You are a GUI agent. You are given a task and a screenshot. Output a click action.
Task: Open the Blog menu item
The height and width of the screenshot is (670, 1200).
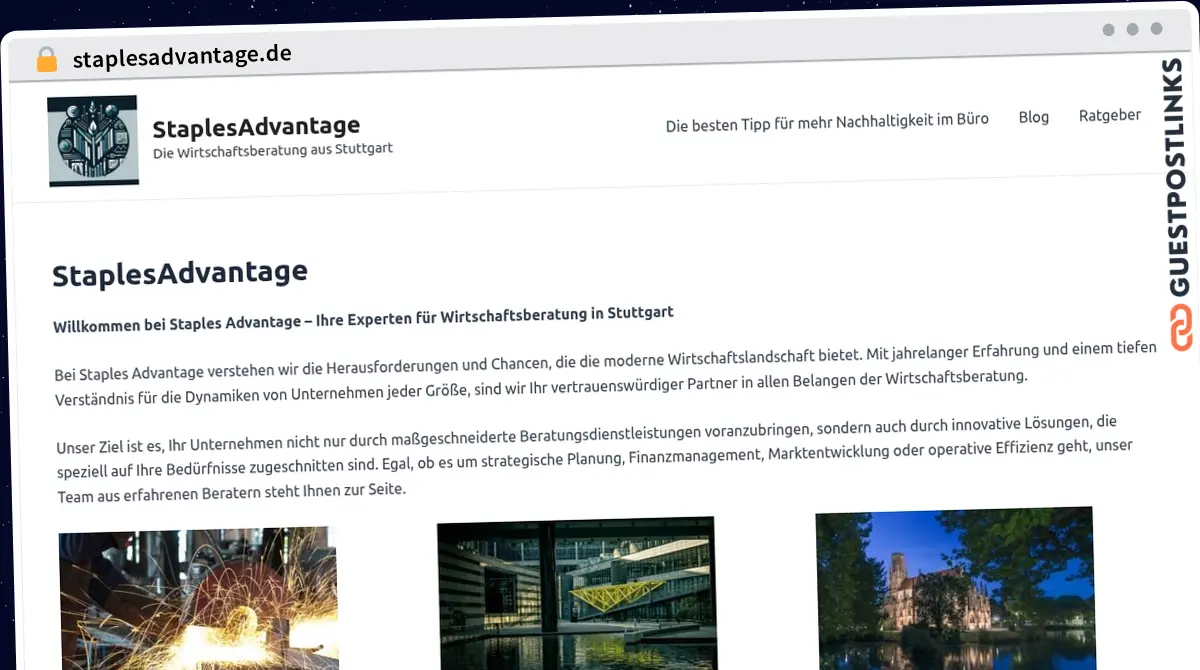click(1034, 117)
